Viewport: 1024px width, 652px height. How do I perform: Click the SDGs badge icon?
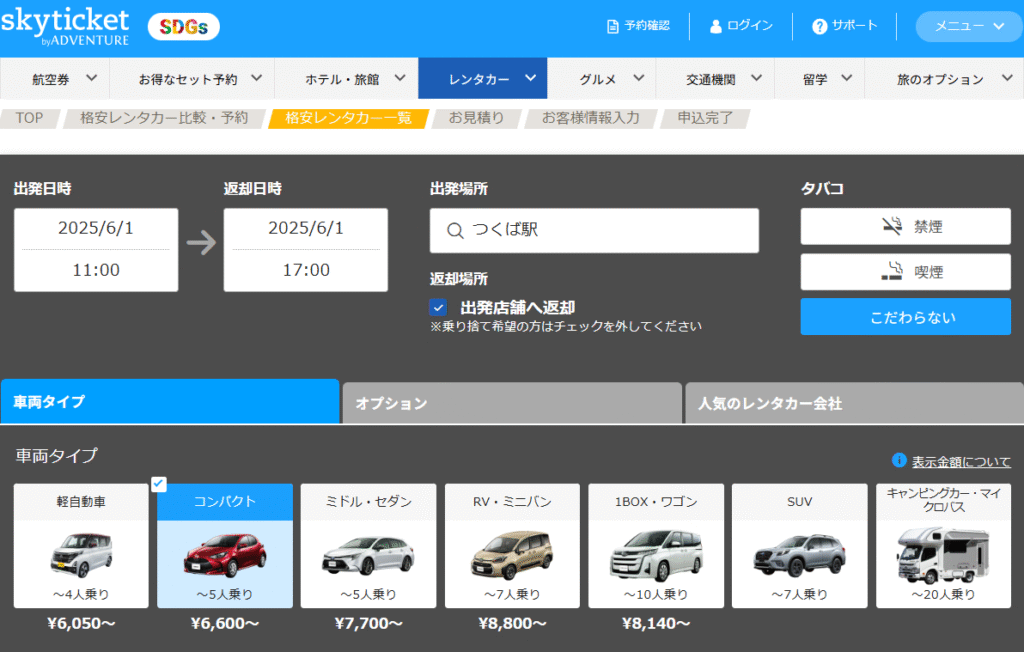pyautogui.click(x=184, y=27)
